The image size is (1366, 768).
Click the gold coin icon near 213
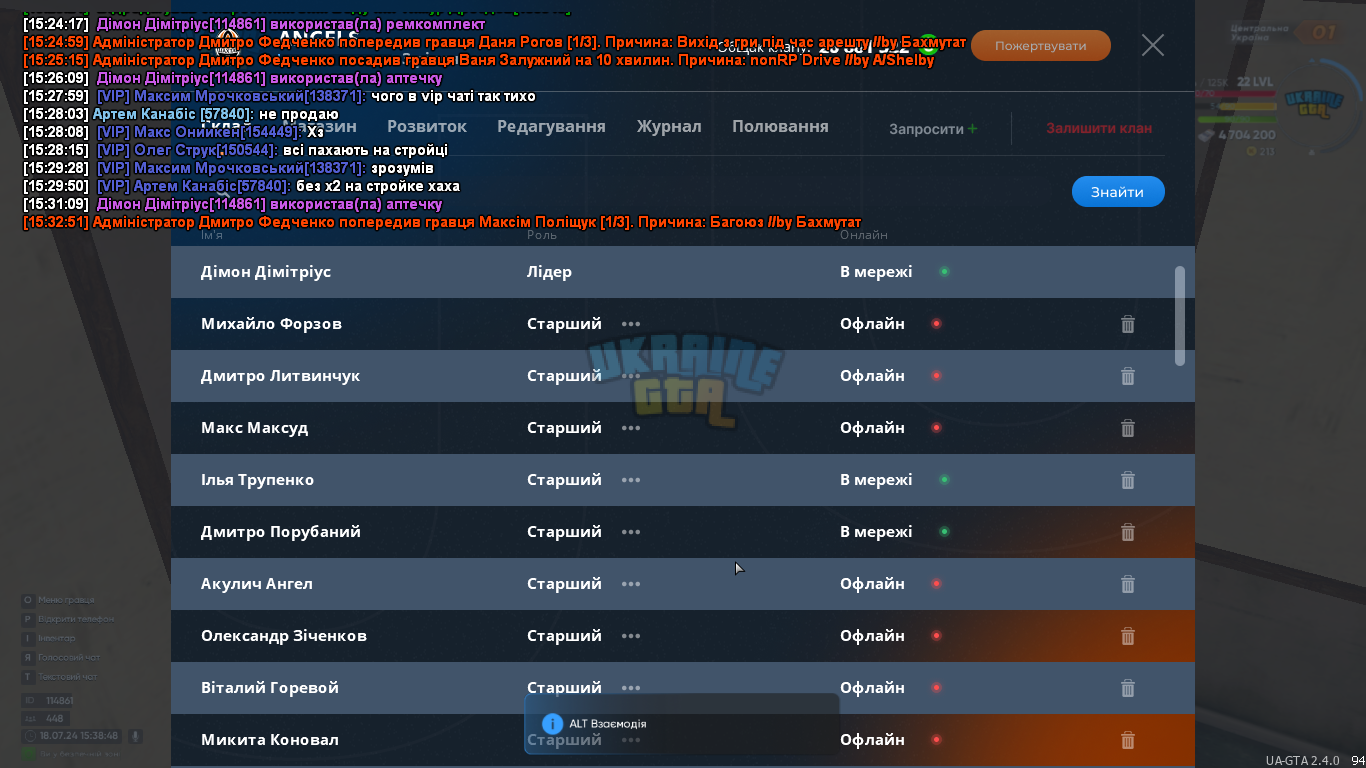click(x=1251, y=152)
